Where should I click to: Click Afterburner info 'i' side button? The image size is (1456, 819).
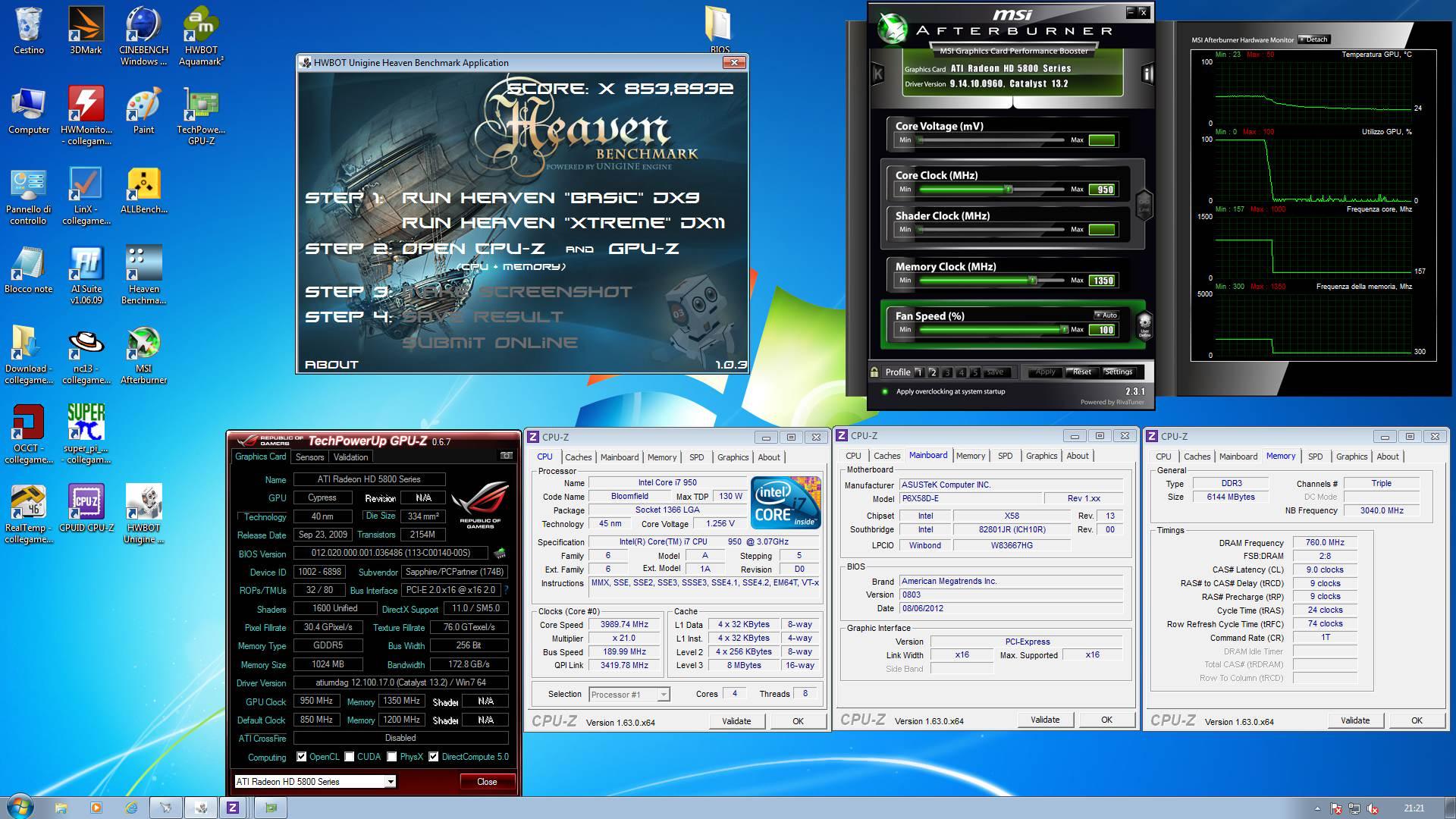(1147, 74)
